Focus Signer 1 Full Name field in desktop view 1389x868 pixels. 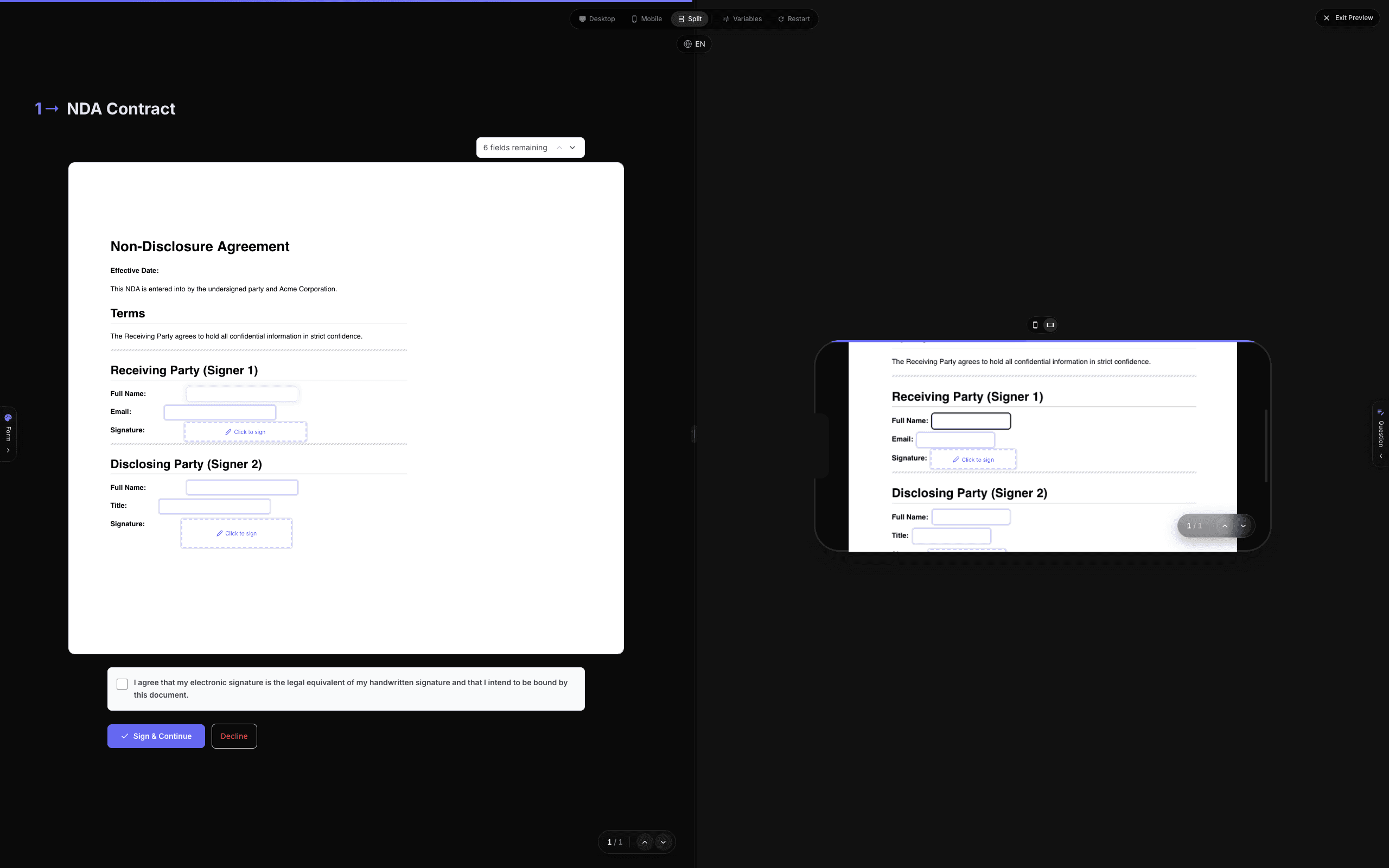pos(241,394)
